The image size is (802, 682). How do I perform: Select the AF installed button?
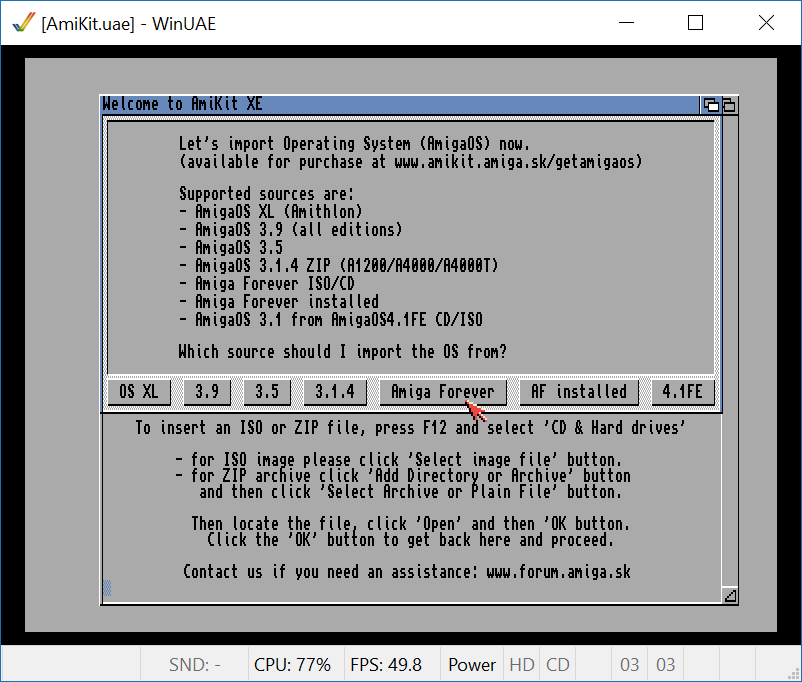(579, 392)
